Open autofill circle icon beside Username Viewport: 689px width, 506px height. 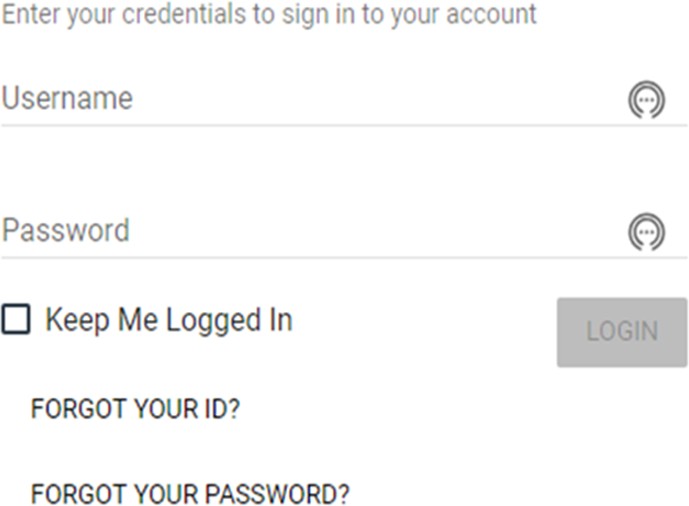coord(646,100)
